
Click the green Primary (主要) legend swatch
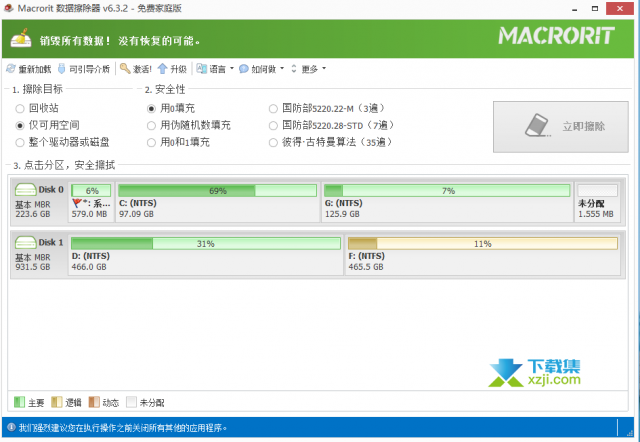tap(19, 402)
